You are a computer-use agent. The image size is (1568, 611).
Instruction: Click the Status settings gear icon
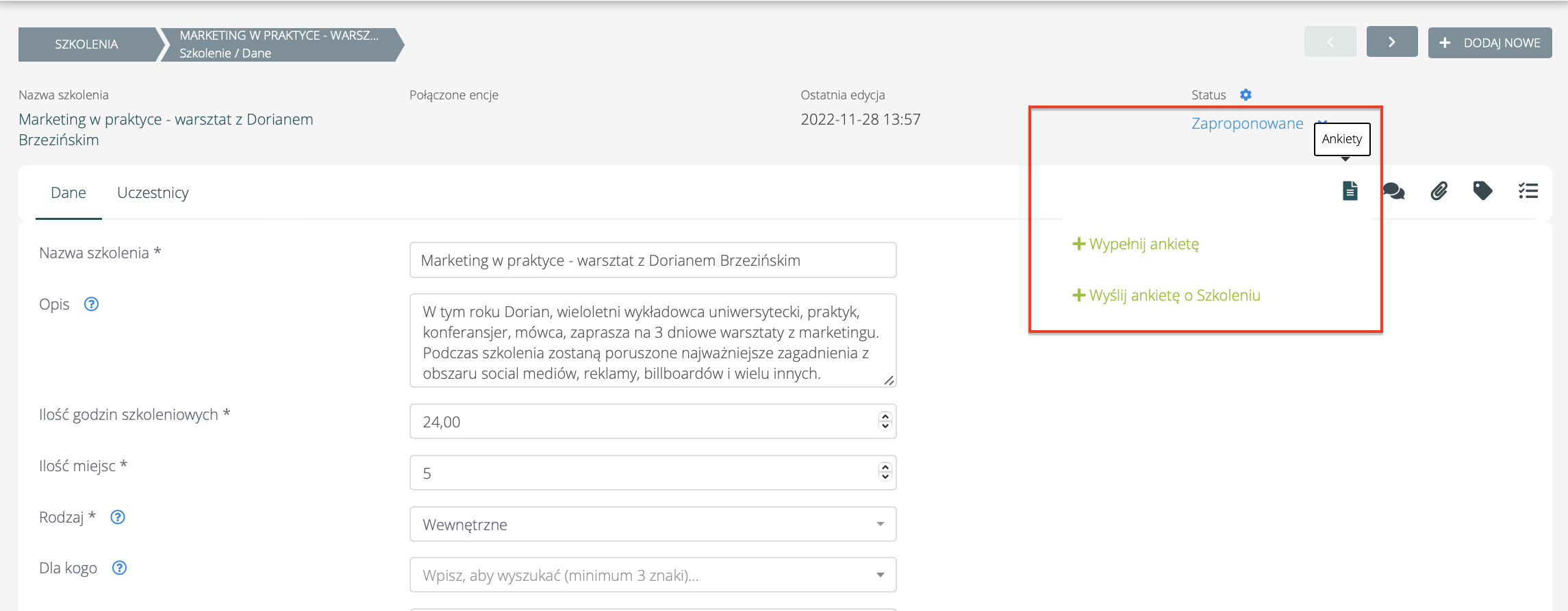pyautogui.click(x=1245, y=95)
